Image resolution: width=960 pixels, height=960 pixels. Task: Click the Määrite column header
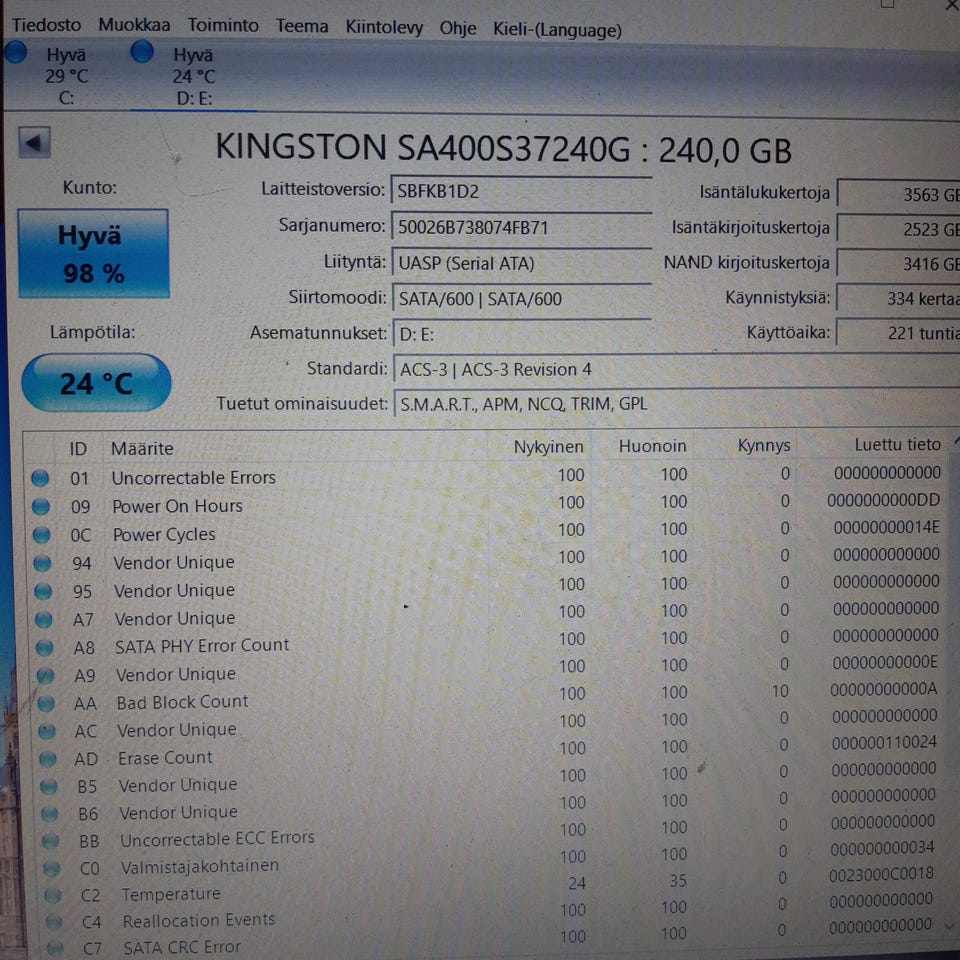point(142,448)
